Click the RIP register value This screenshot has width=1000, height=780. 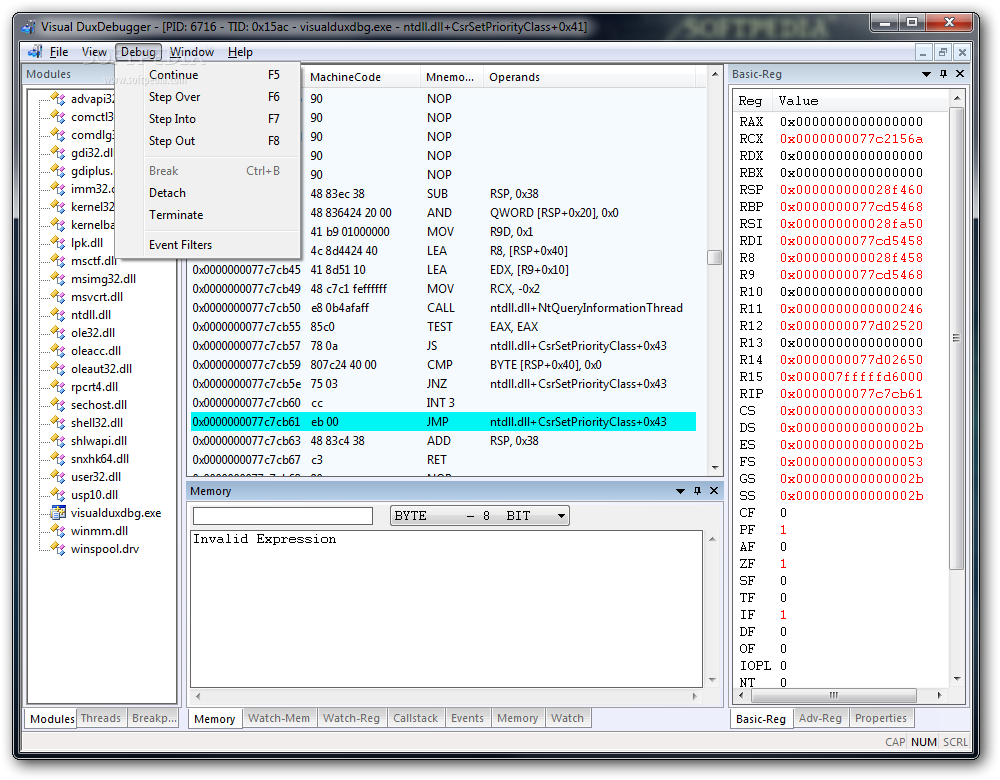[851, 394]
